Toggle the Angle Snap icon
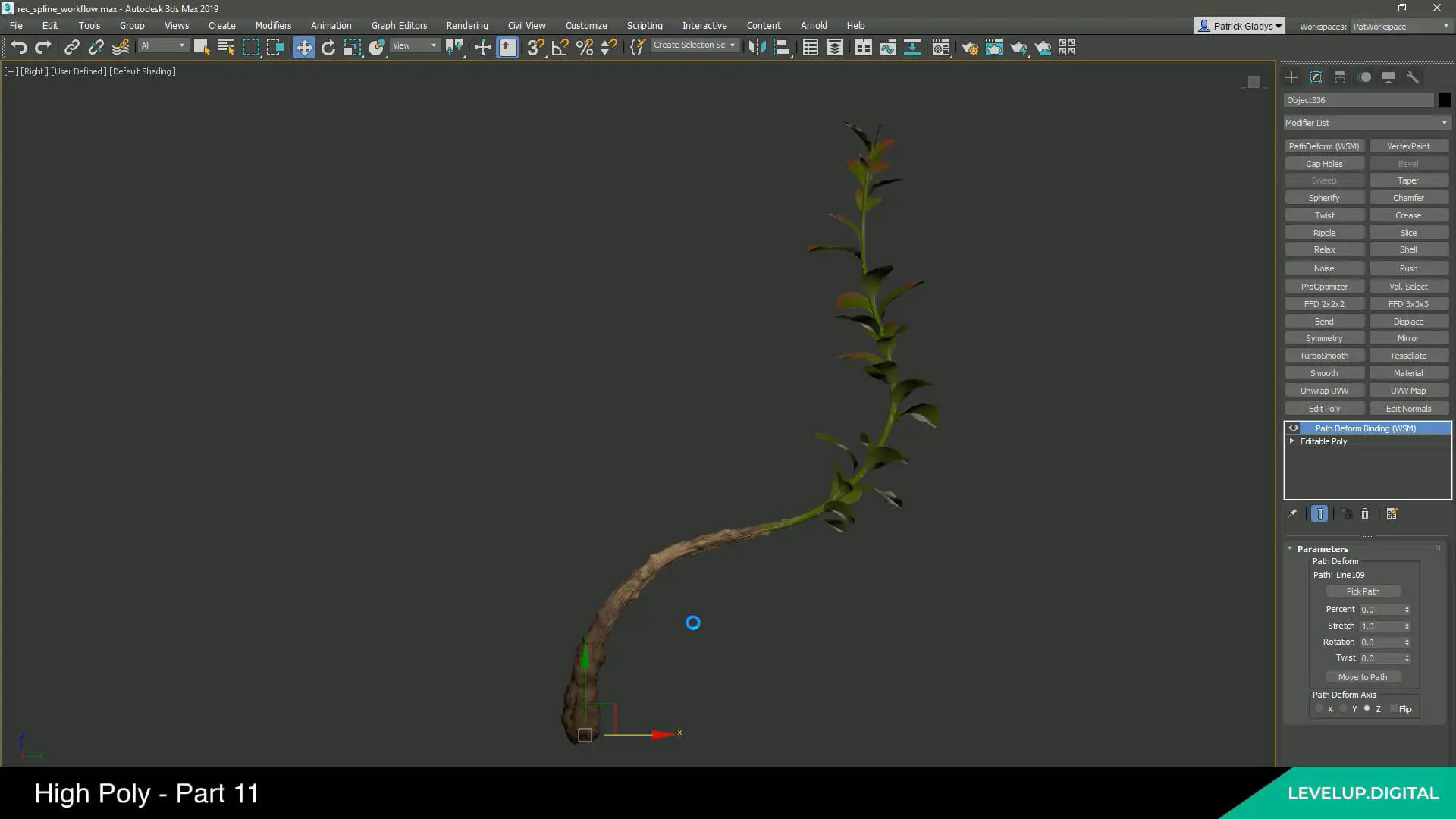 (x=560, y=48)
